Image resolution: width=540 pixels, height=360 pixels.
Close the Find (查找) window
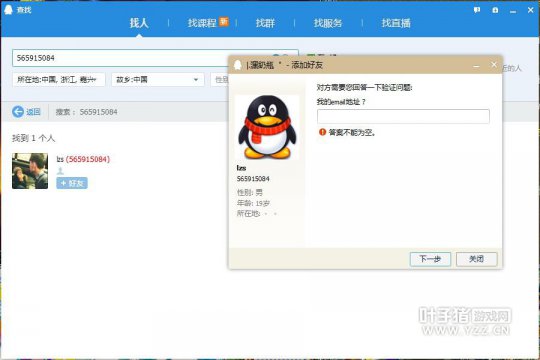(530, 10)
